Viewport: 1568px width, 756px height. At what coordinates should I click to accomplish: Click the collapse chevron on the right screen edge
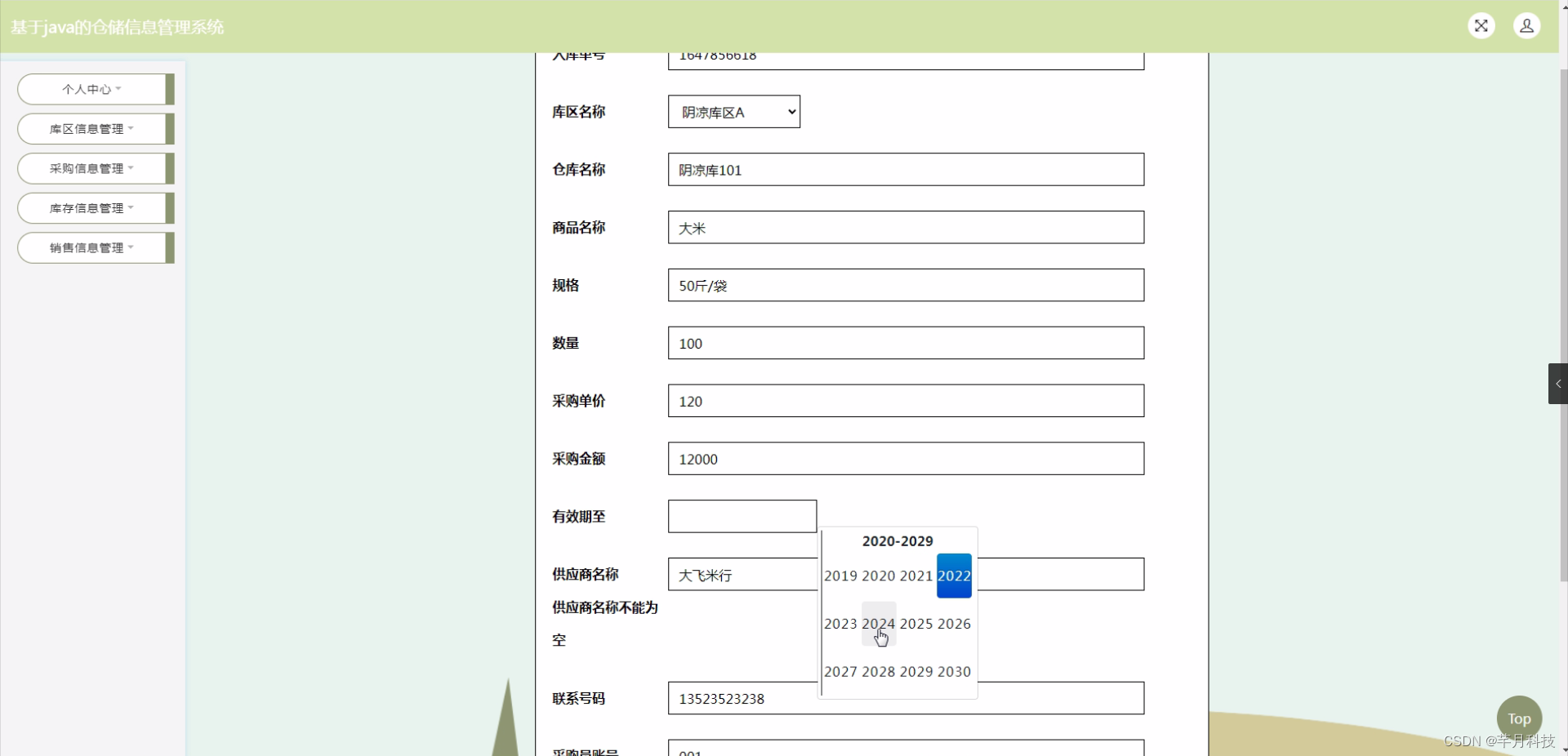tap(1558, 383)
